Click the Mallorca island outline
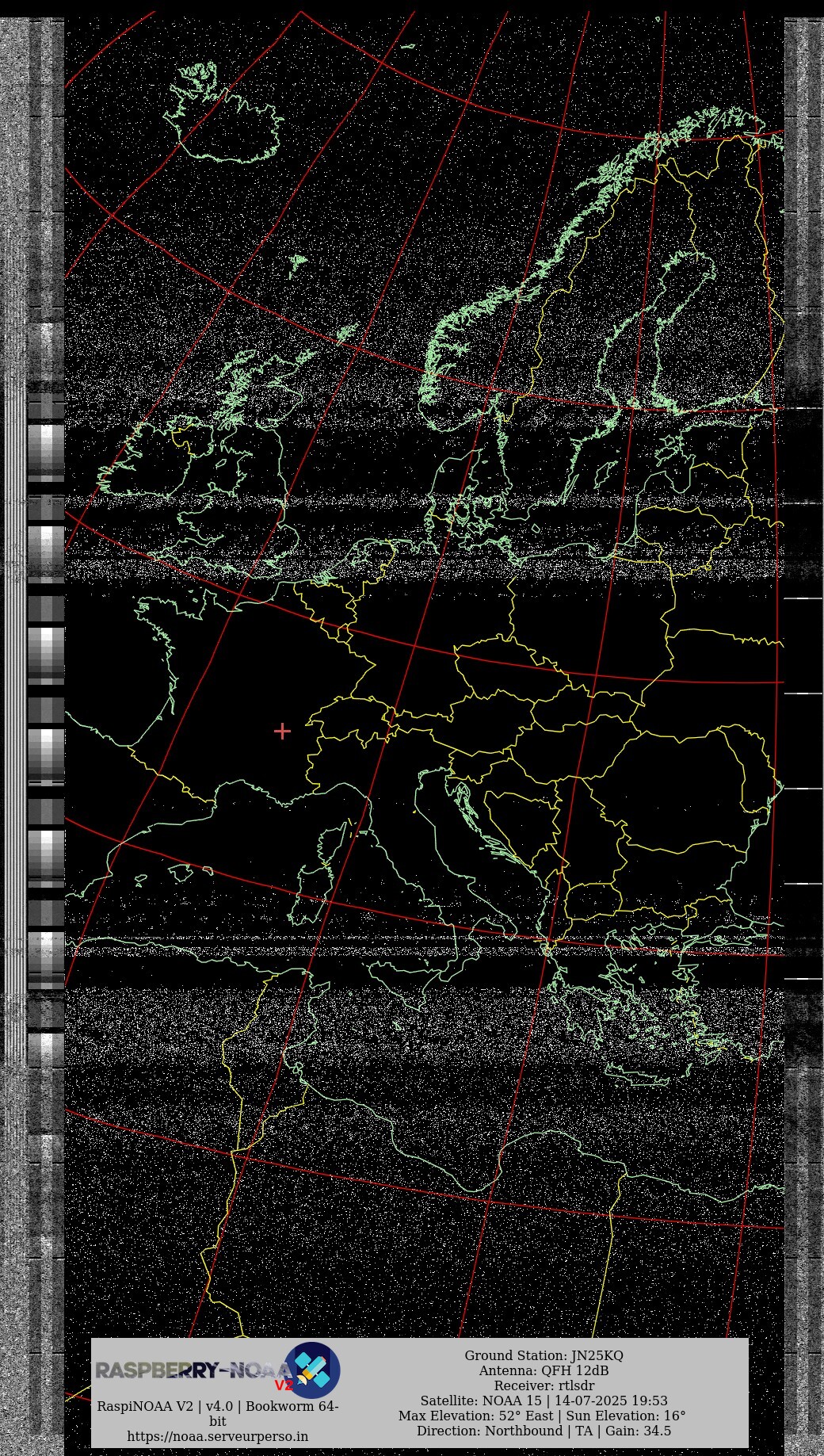Viewport: 824px width, 1456px height. pyautogui.click(x=181, y=873)
